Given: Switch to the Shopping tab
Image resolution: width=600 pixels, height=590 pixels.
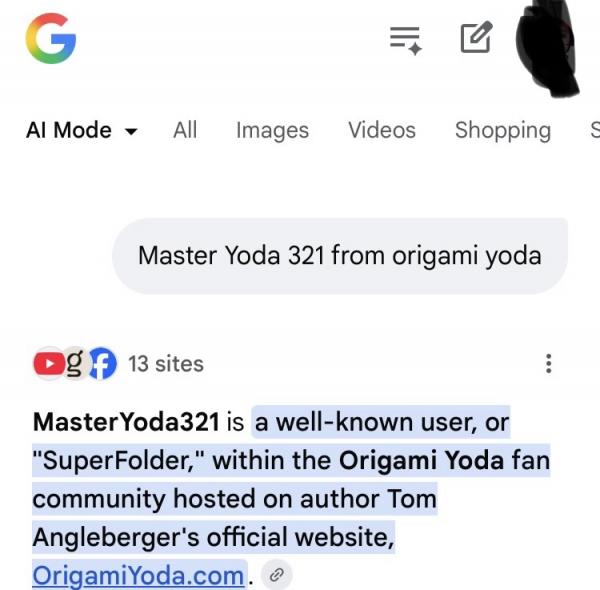Looking at the screenshot, I should [503, 130].
